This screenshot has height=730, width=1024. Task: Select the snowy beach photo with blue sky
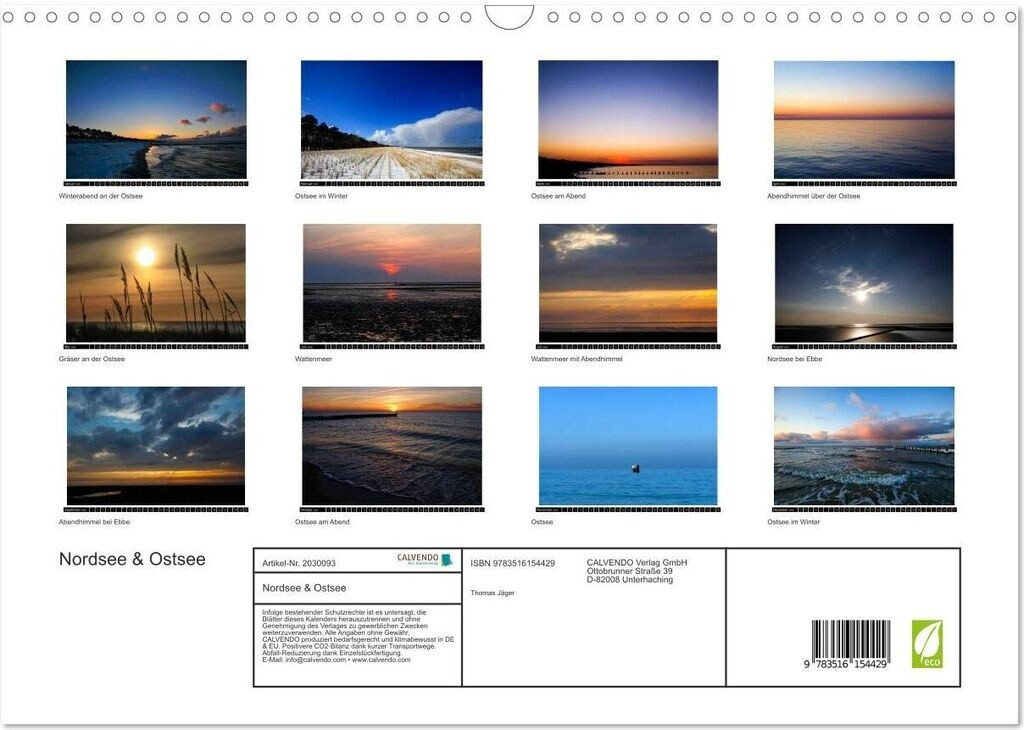click(x=391, y=119)
